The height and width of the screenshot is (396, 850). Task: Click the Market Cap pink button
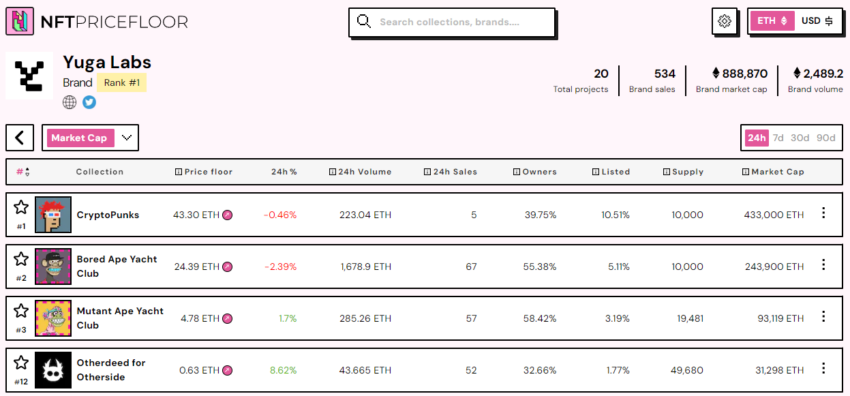point(80,138)
